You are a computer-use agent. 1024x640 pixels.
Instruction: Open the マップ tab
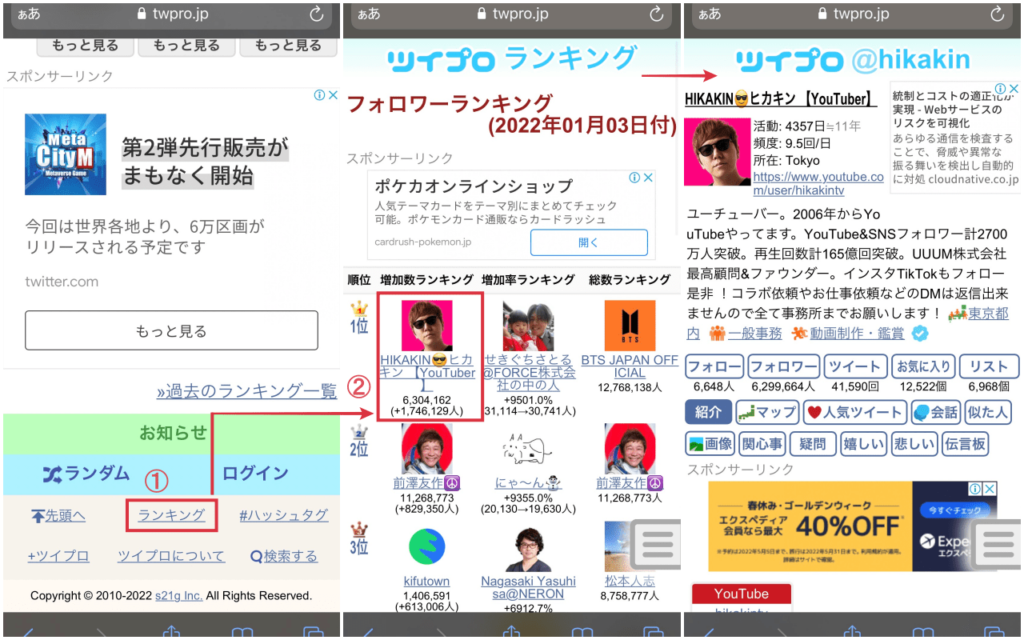(767, 411)
